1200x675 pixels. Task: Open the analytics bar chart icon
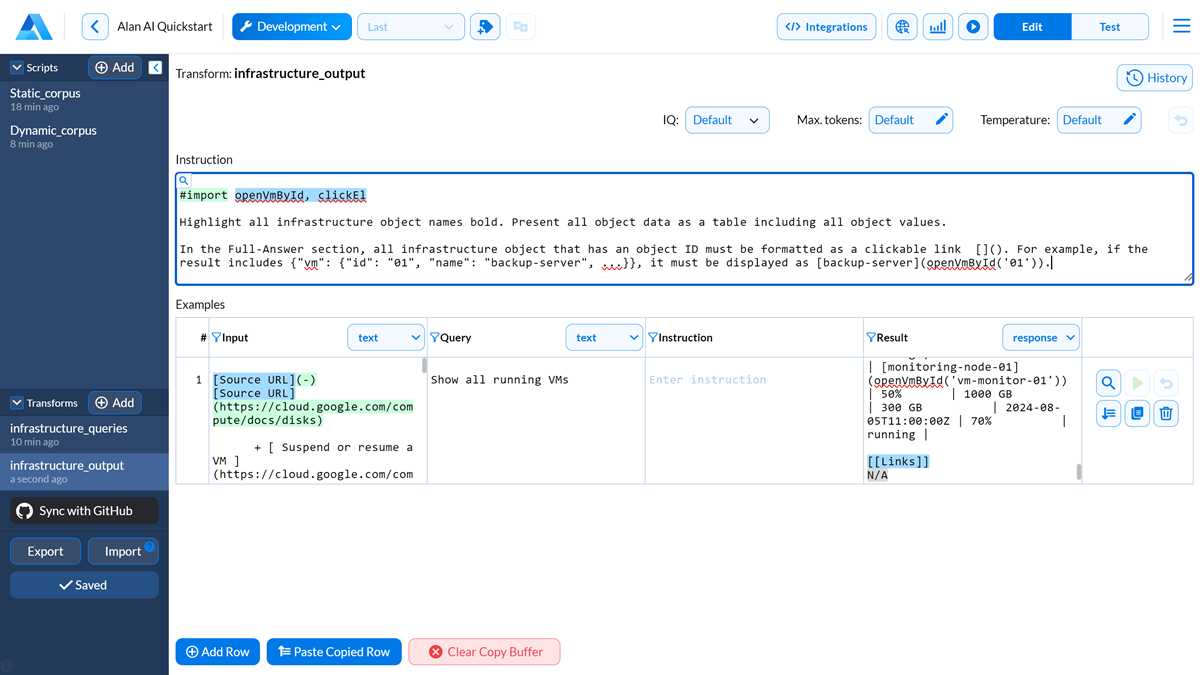(937, 27)
